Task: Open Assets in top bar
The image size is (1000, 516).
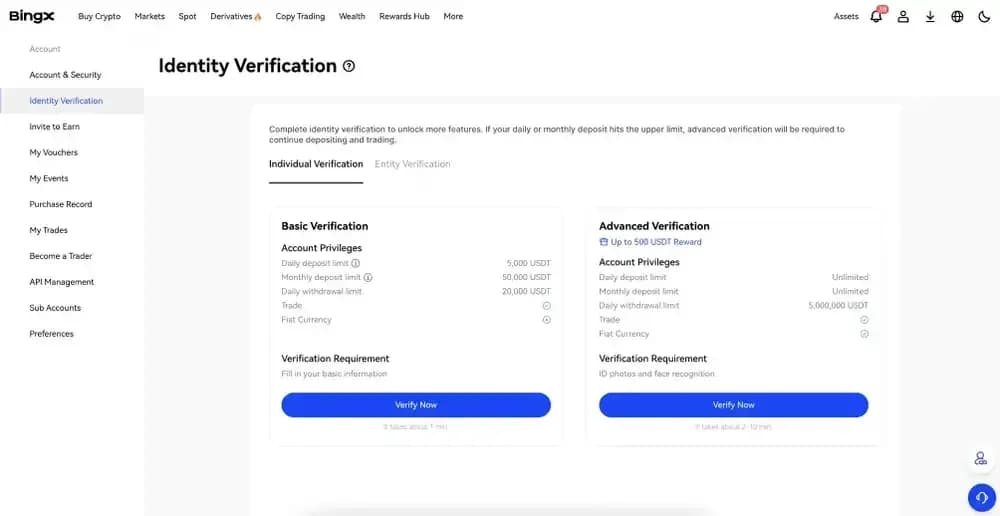Action: (x=846, y=17)
